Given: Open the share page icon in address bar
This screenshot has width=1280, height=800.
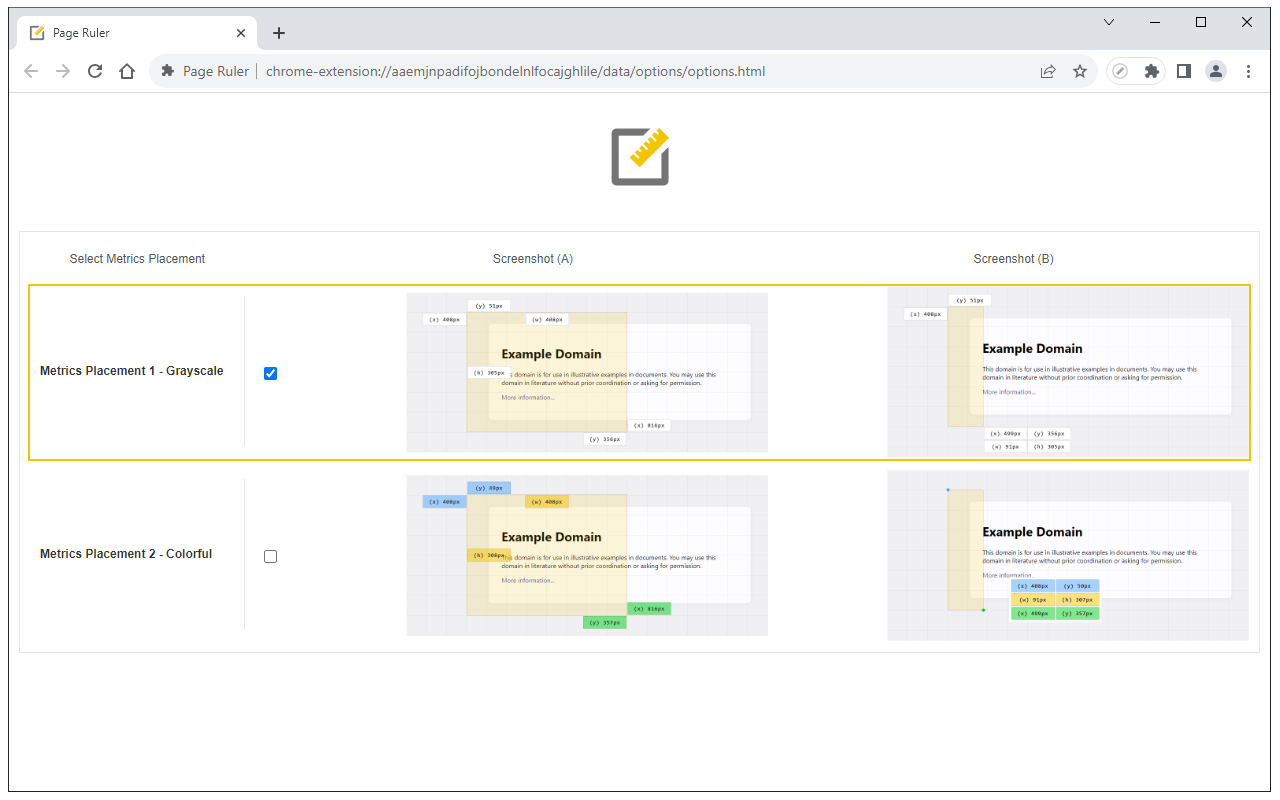Looking at the screenshot, I should 1048,71.
